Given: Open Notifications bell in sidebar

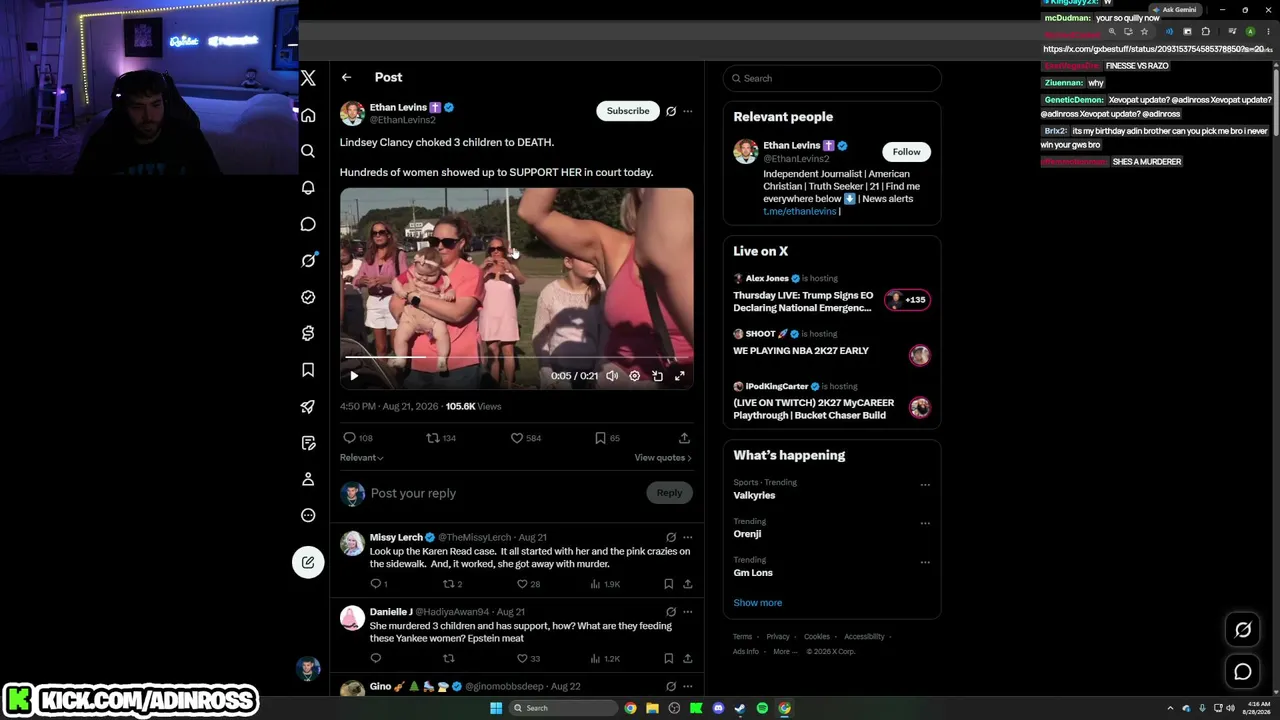Looking at the screenshot, I should coord(308,188).
